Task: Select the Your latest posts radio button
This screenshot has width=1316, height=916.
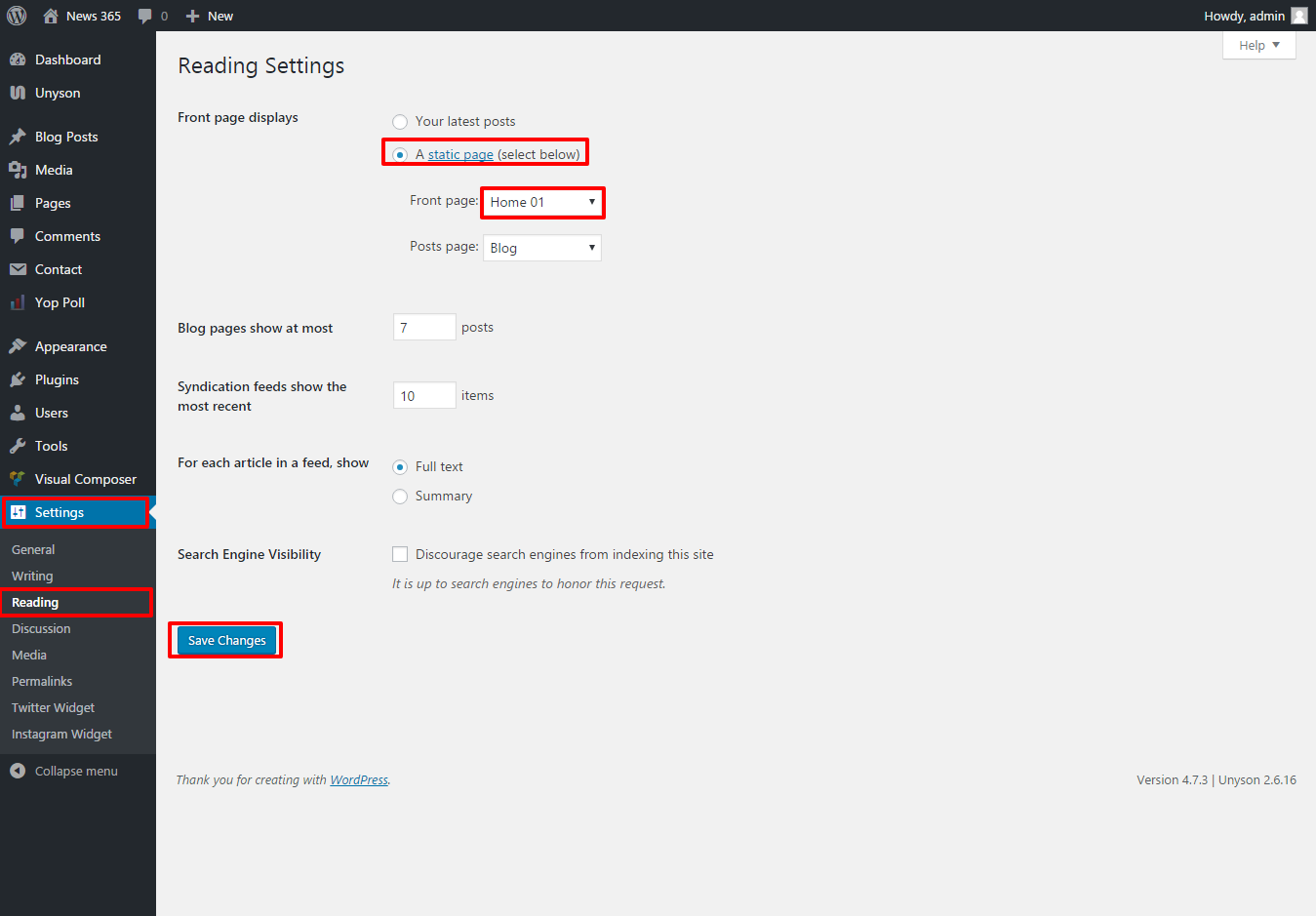Action: click(x=400, y=122)
